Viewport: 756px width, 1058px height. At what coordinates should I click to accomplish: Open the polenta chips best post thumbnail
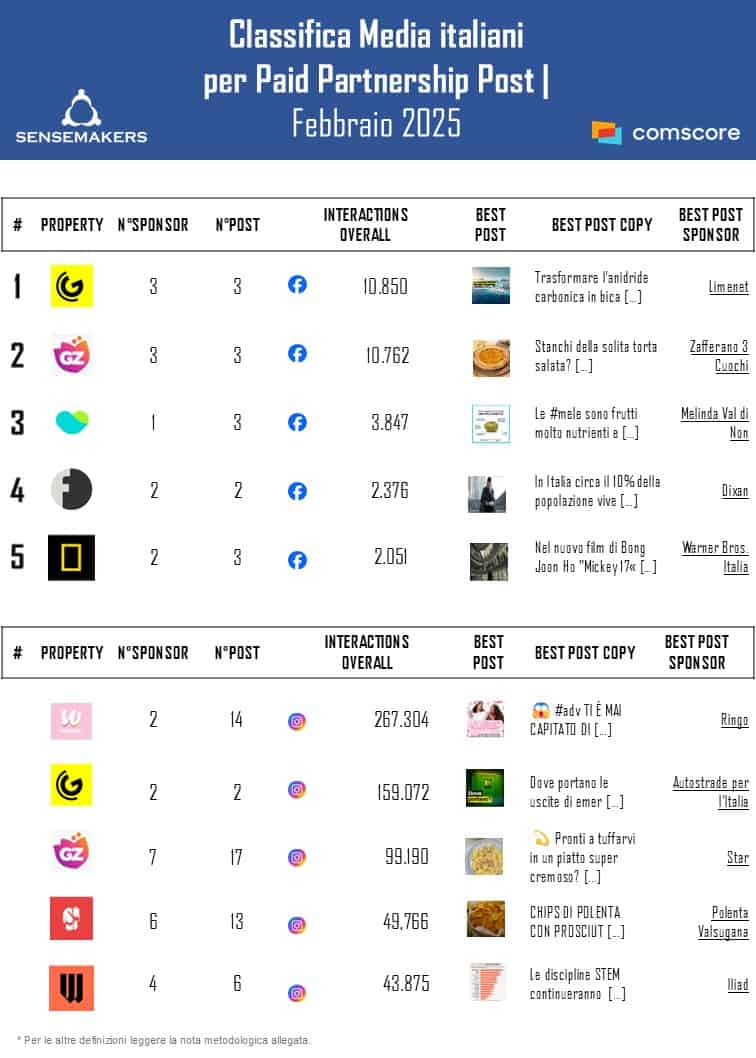(485, 919)
